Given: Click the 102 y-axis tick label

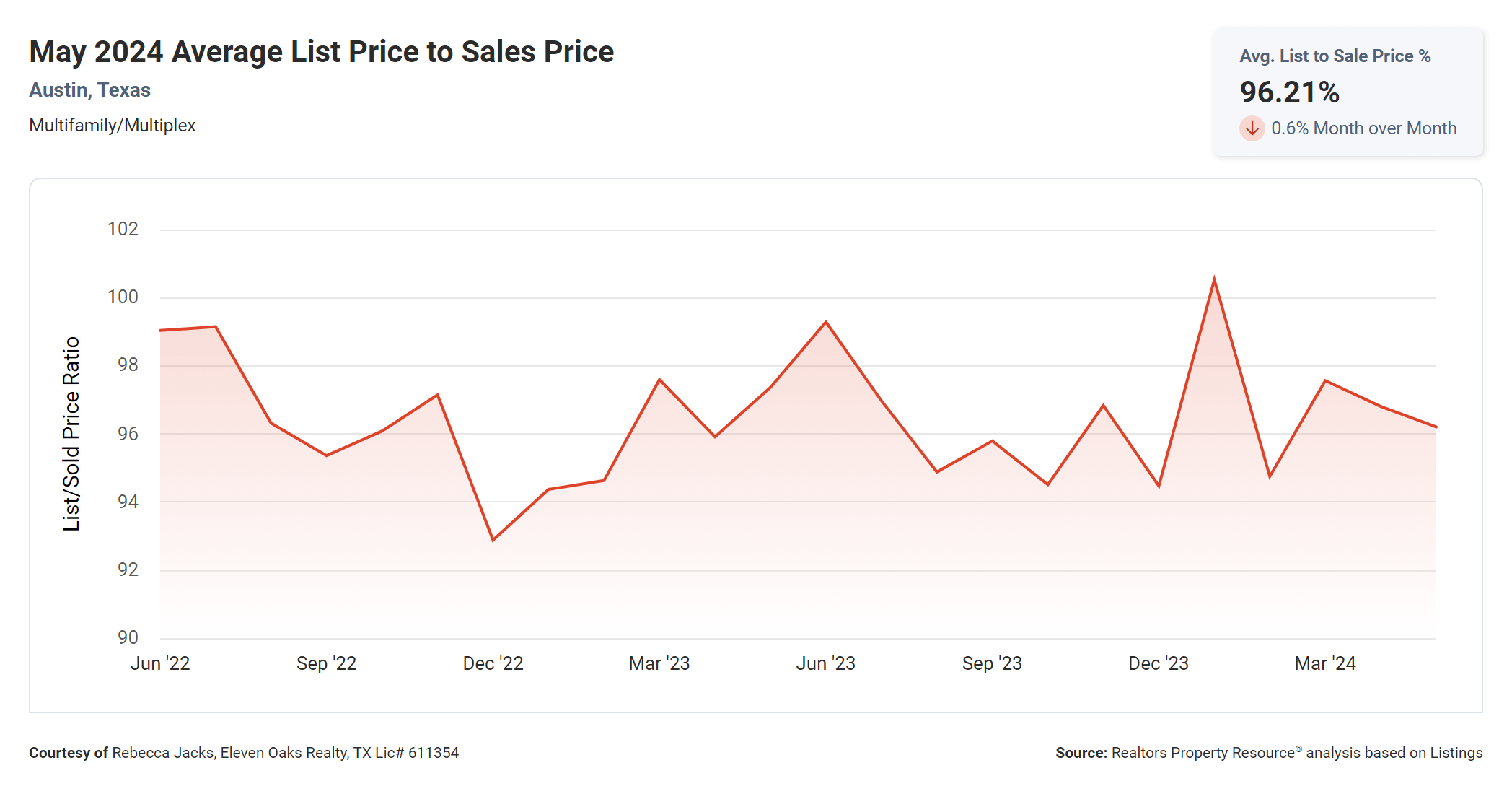Looking at the screenshot, I should click(x=123, y=230).
